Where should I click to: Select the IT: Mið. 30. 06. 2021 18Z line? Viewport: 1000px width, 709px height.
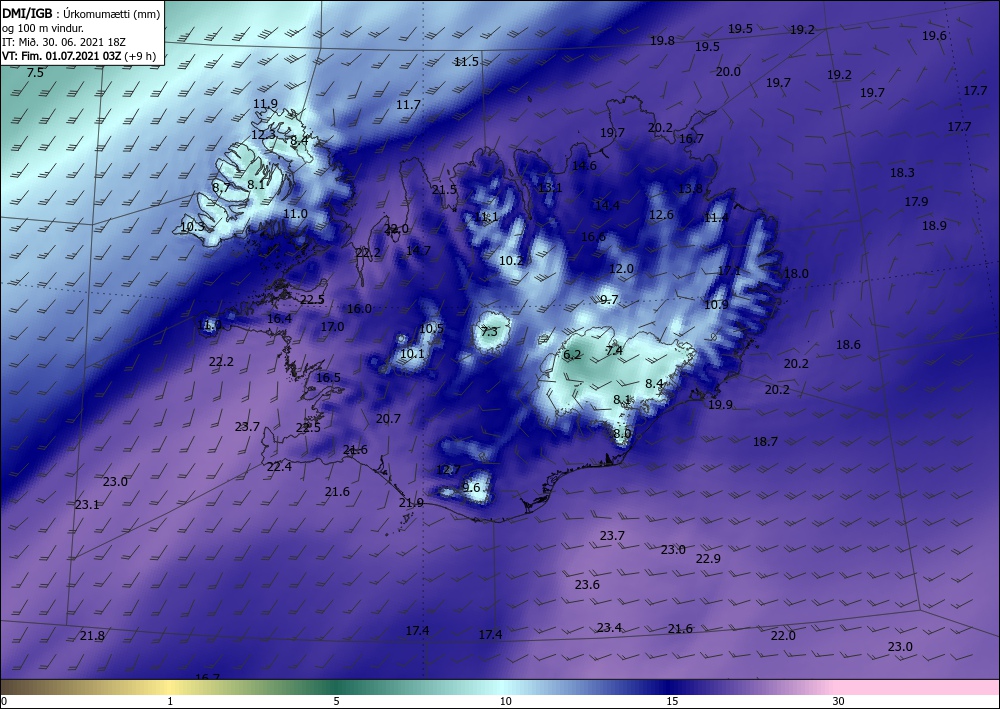tap(64, 42)
